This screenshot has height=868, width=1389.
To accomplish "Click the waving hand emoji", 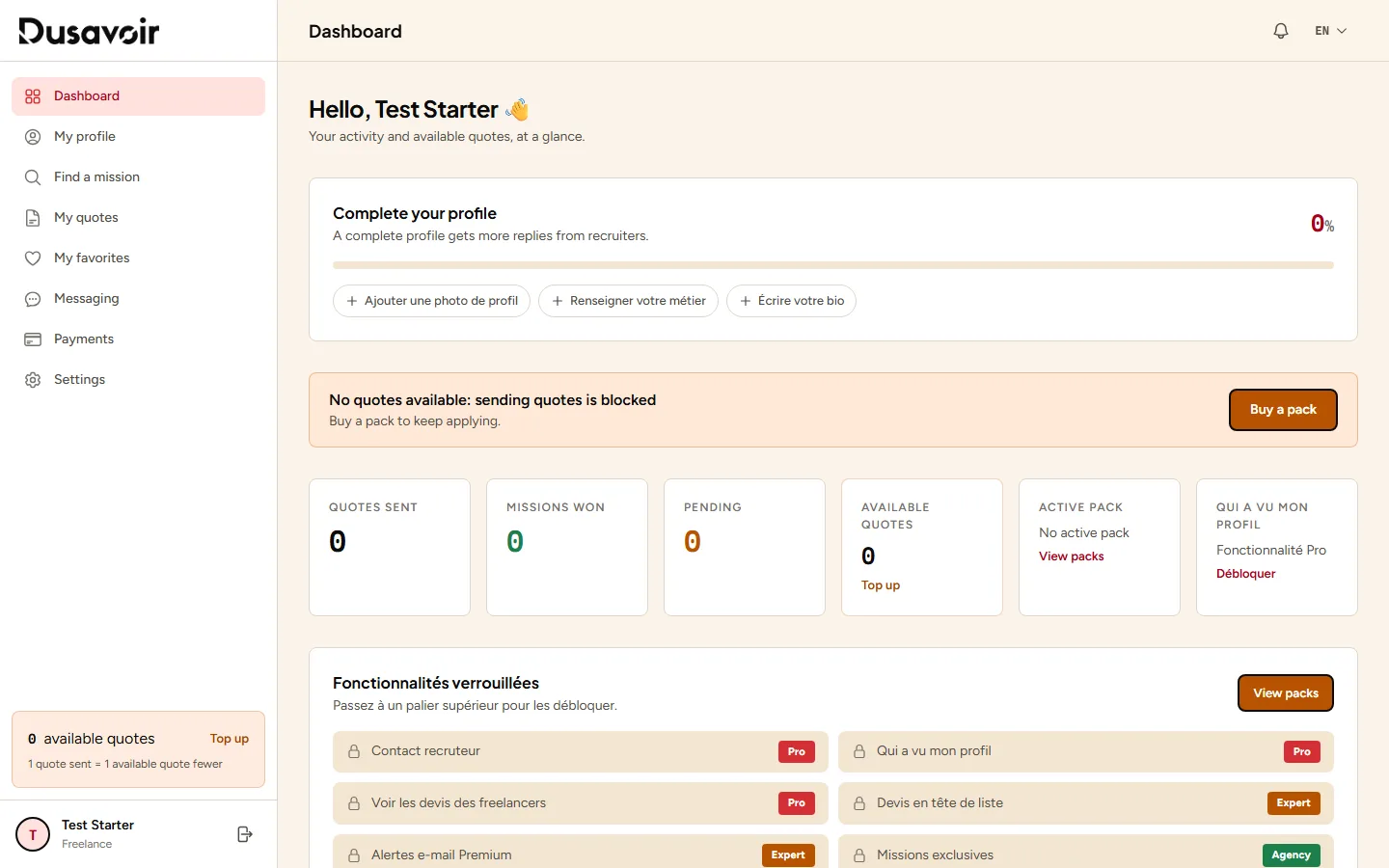I will (x=518, y=109).
